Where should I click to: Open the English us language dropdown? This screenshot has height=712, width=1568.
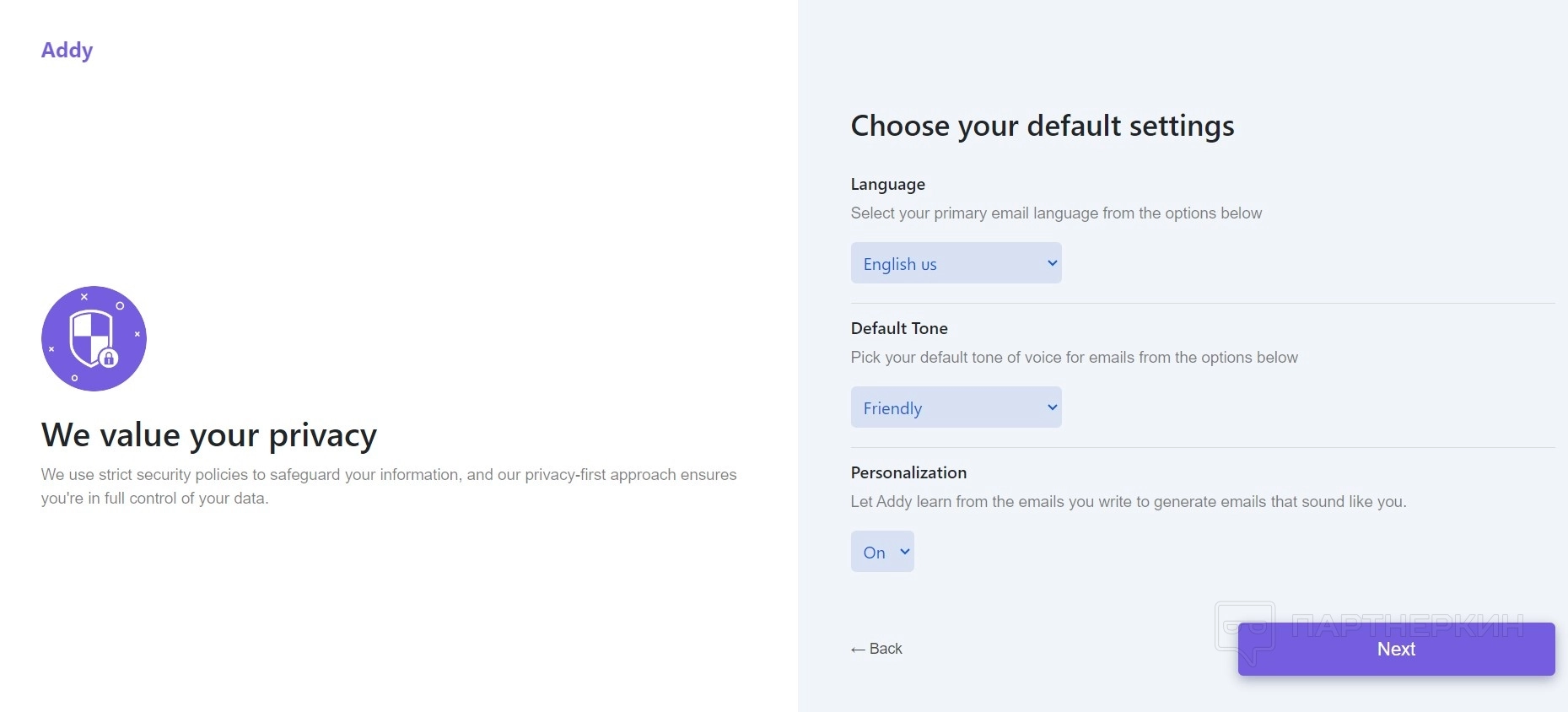coord(955,263)
